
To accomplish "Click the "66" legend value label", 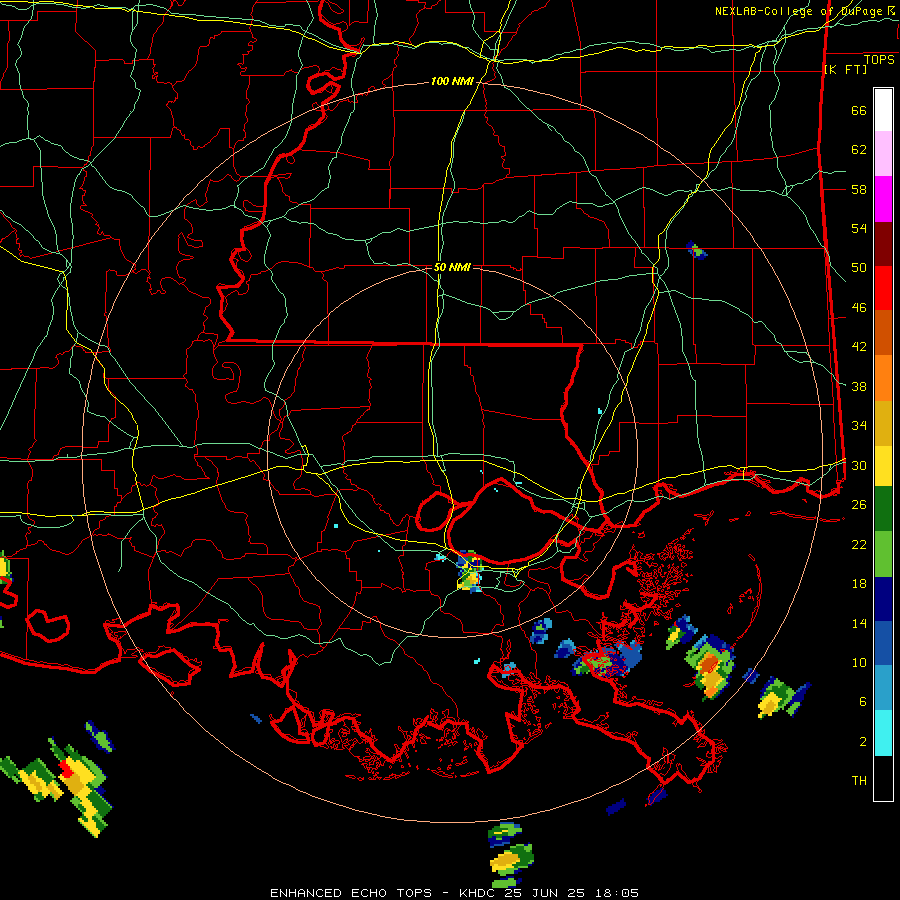I will [859, 111].
